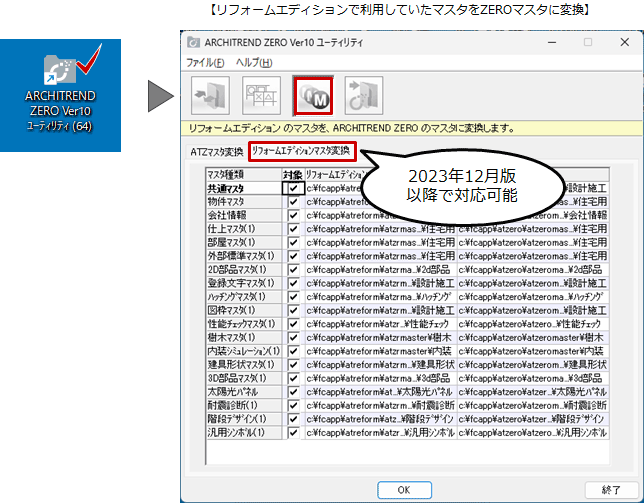Click 太陽光パネル destination path cell
The height and width of the screenshot is (503, 644).
tap(533, 392)
